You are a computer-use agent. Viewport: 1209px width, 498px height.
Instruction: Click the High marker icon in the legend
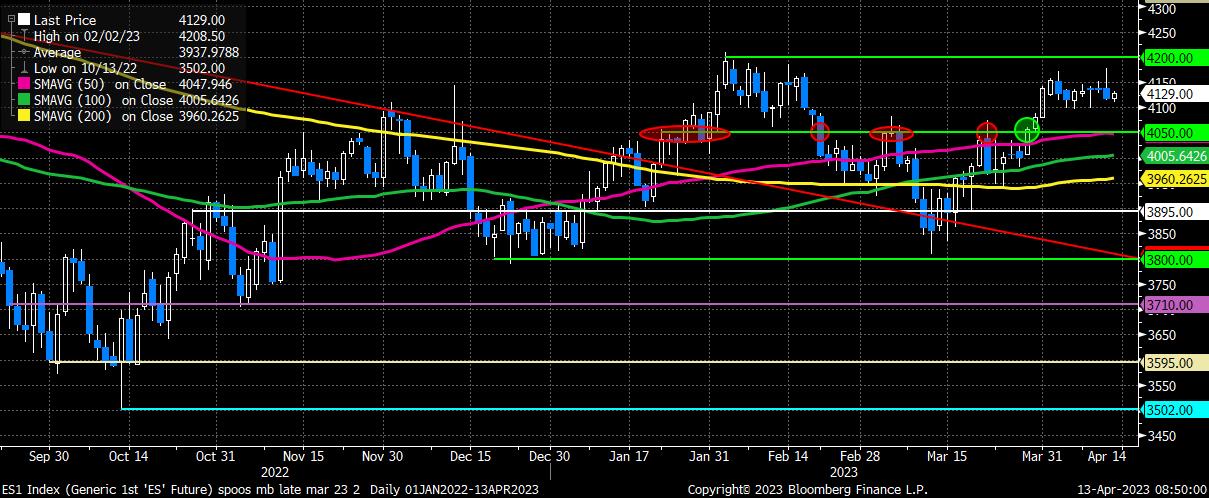tap(24, 36)
